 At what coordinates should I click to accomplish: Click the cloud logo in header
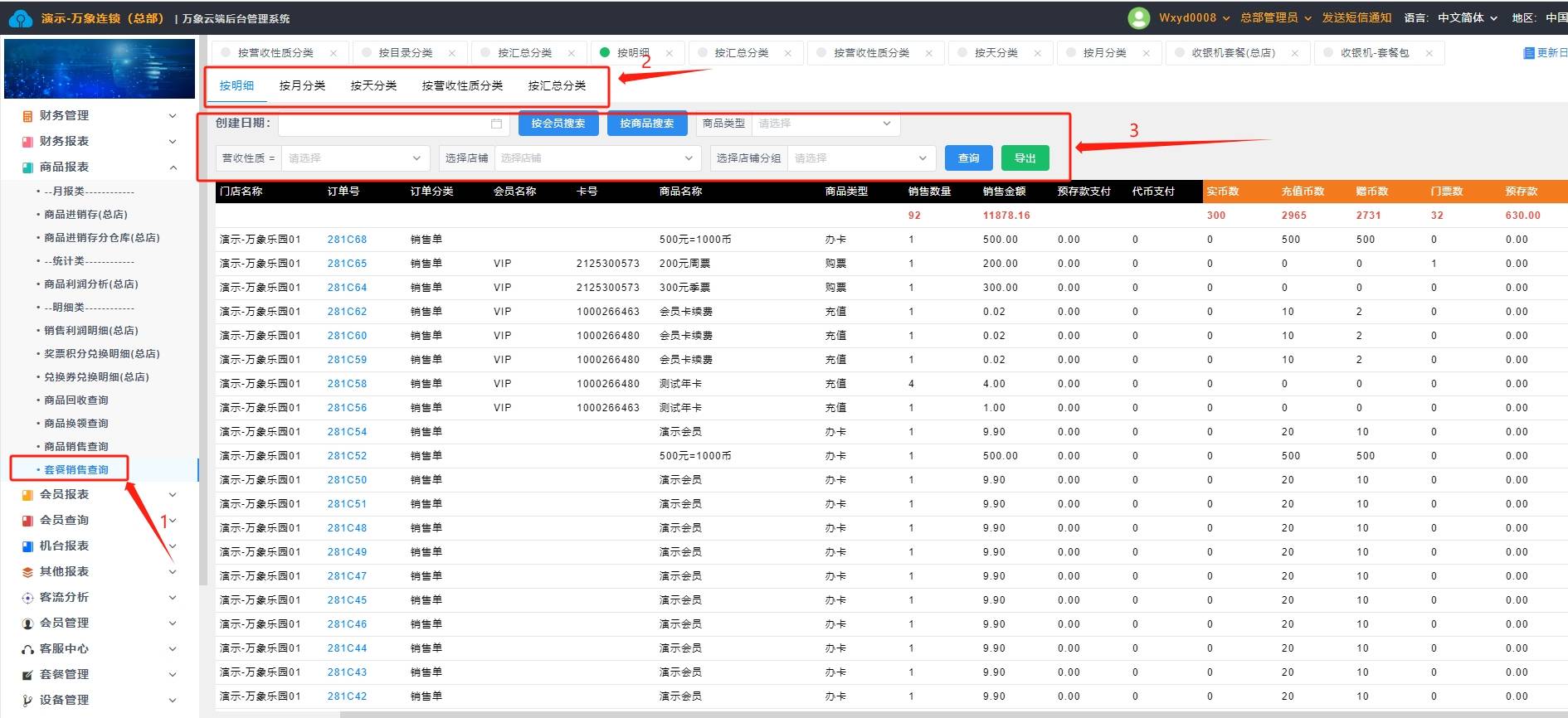tap(20, 18)
